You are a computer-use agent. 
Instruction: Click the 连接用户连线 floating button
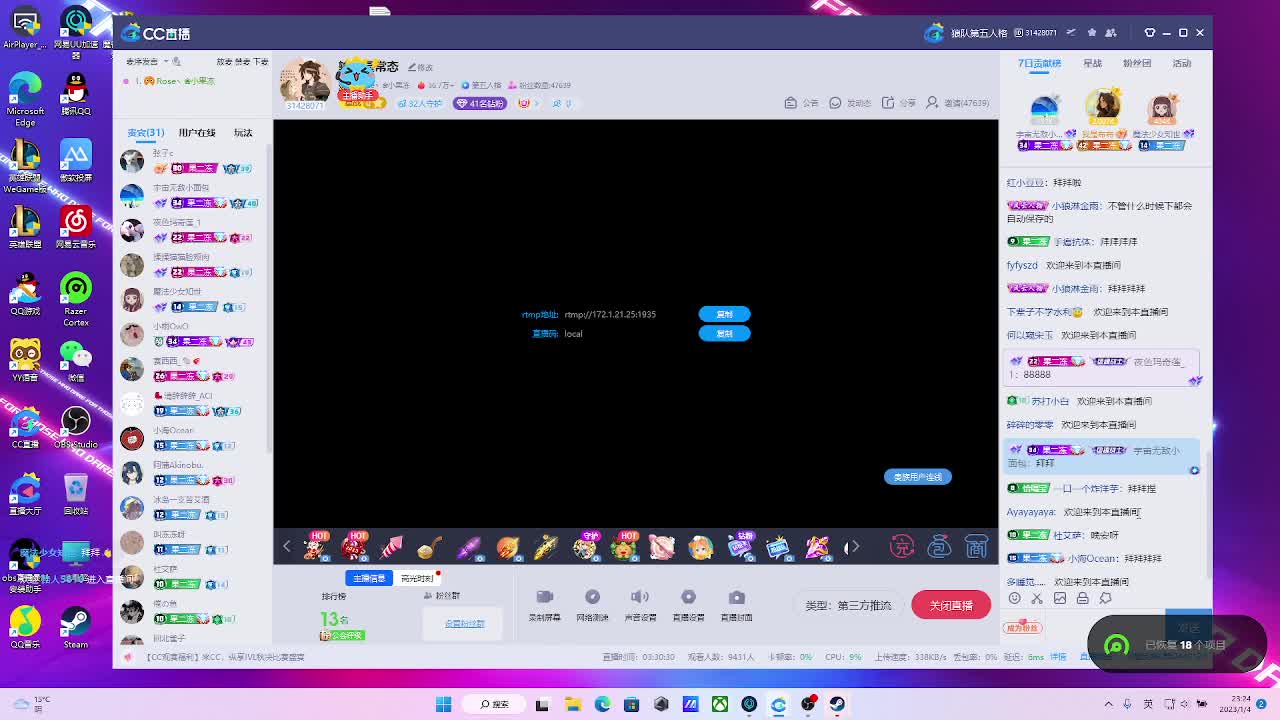coord(917,477)
